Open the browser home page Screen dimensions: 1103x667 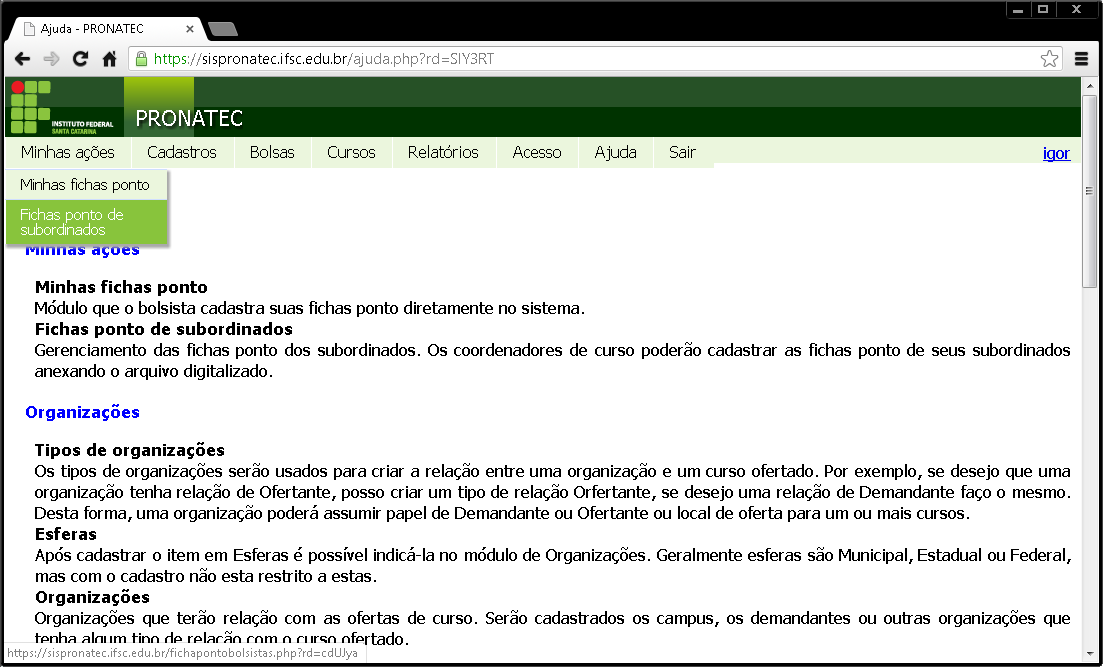pyautogui.click(x=110, y=59)
